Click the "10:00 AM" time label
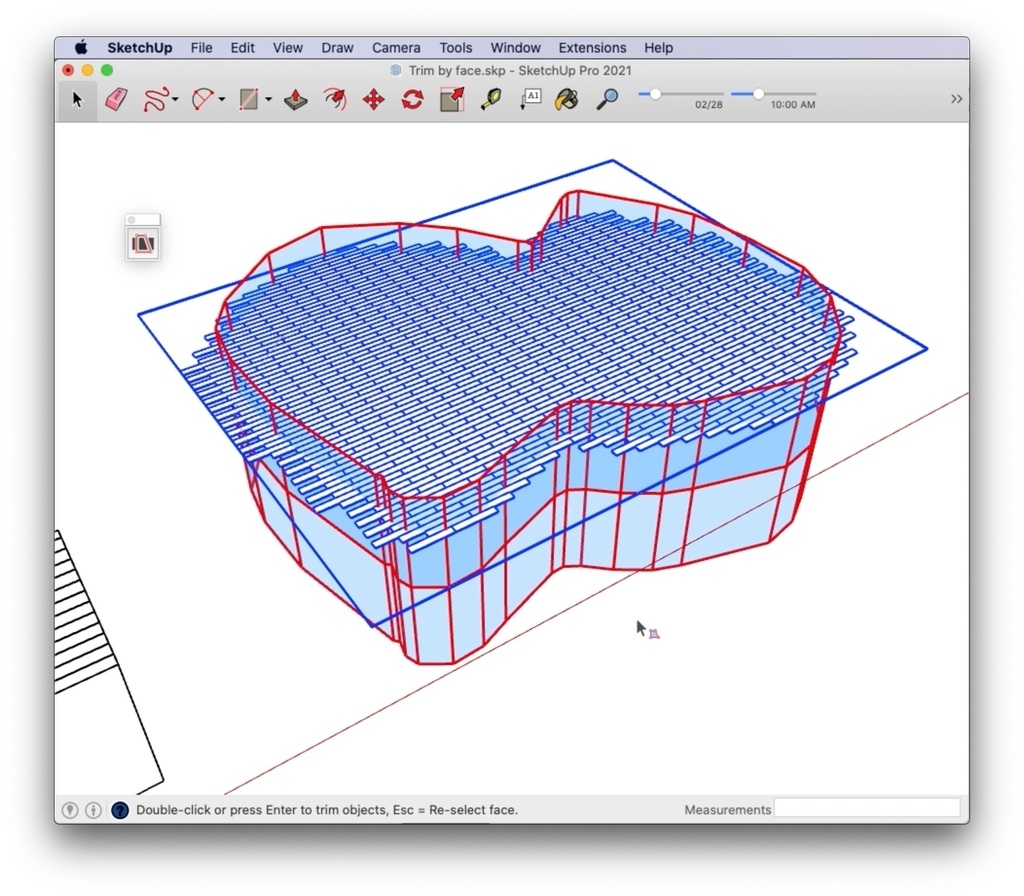This screenshot has height=896, width=1024. tap(793, 104)
